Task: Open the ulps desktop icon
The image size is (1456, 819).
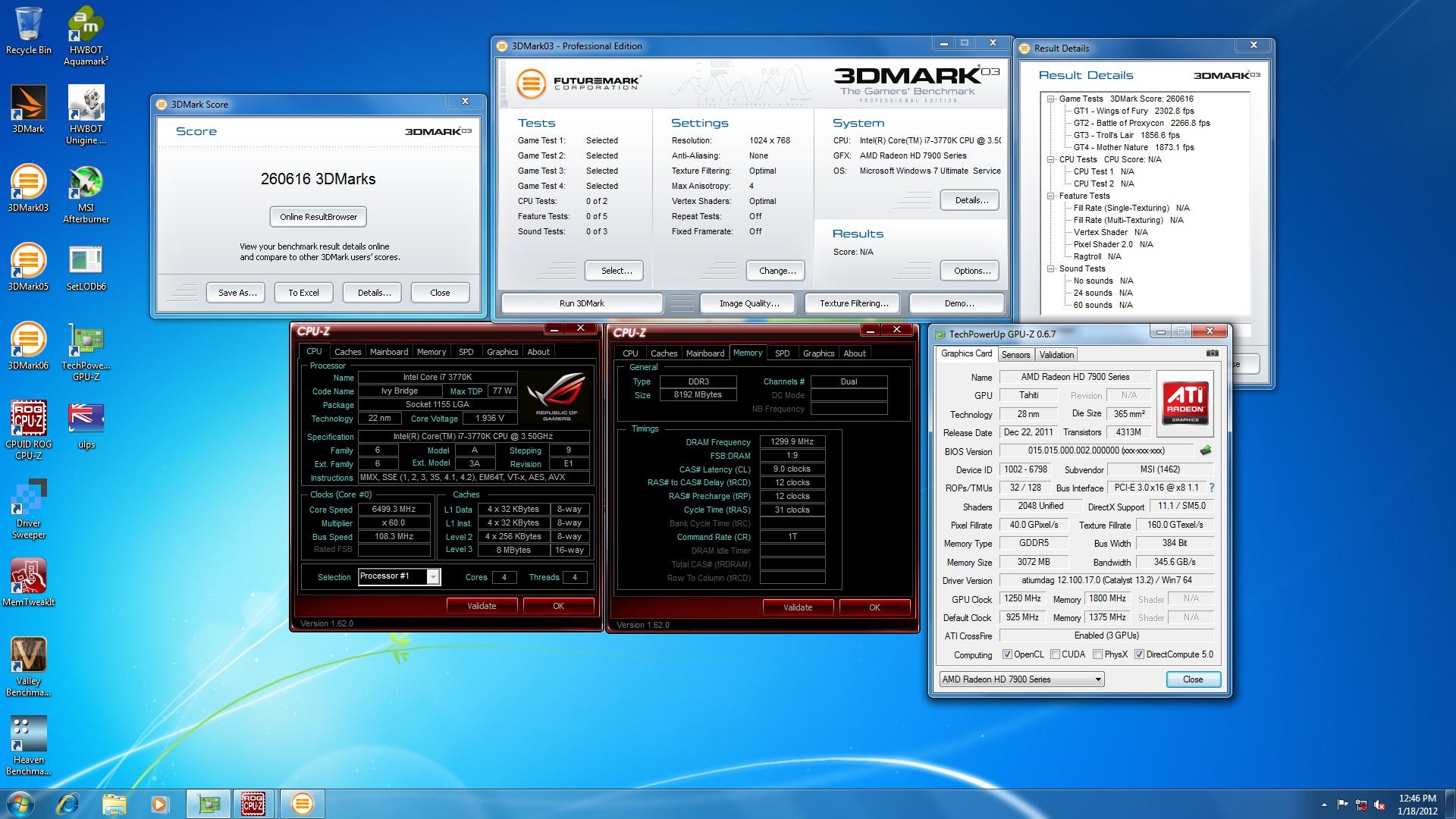Action: click(x=86, y=425)
